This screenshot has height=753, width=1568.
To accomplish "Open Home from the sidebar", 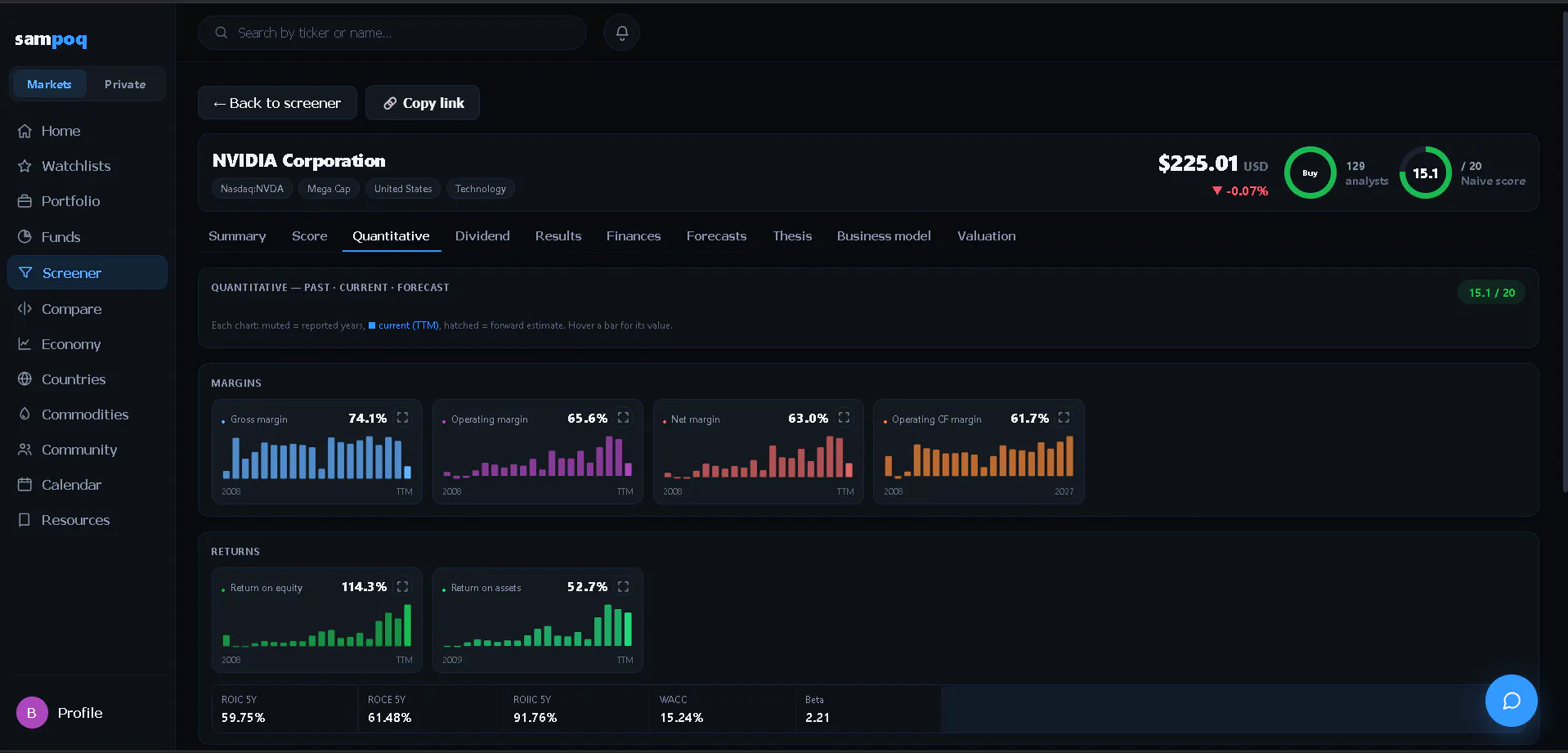I will click(87, 131).
